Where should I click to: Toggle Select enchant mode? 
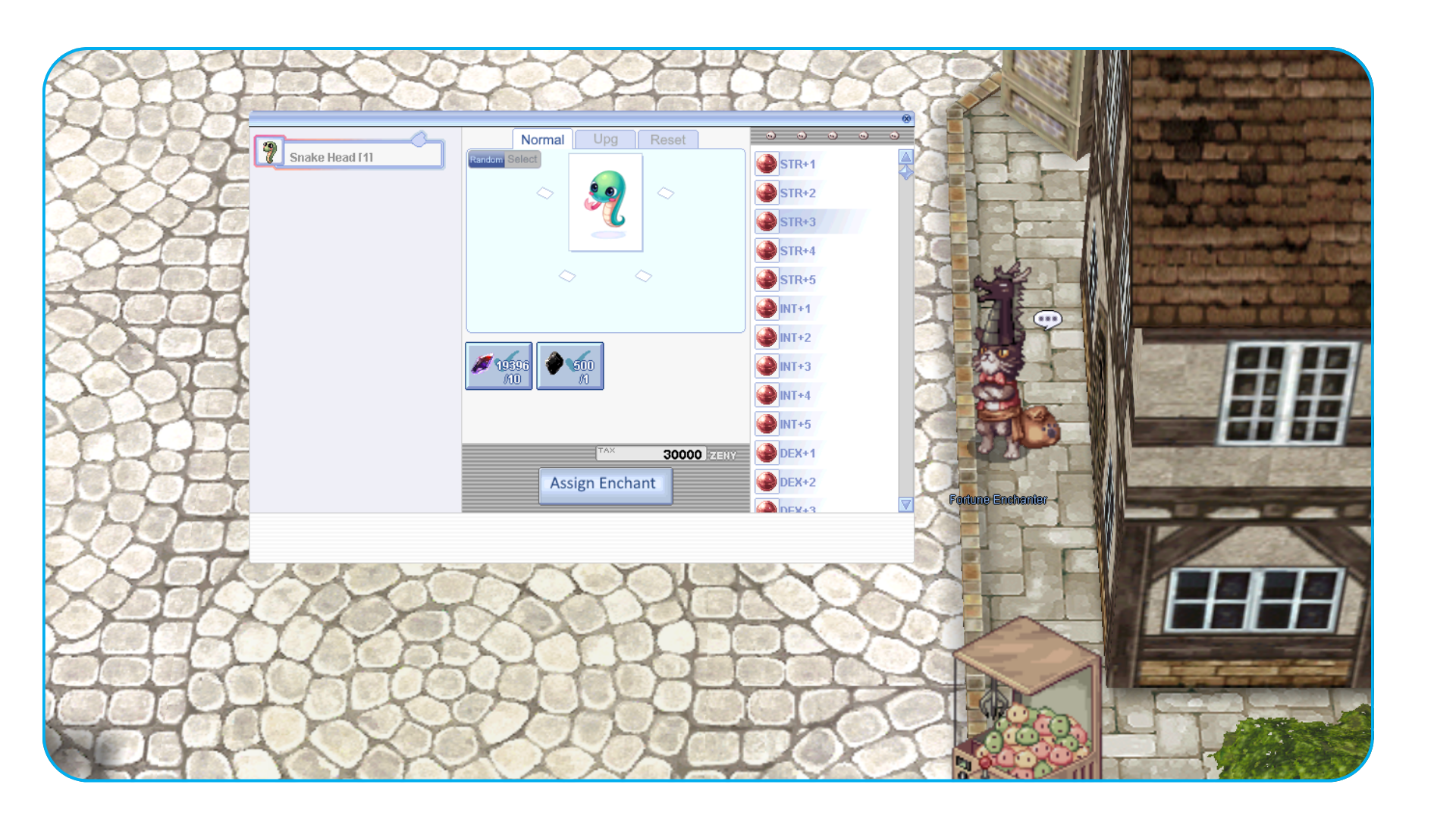[x=522, y=159]
